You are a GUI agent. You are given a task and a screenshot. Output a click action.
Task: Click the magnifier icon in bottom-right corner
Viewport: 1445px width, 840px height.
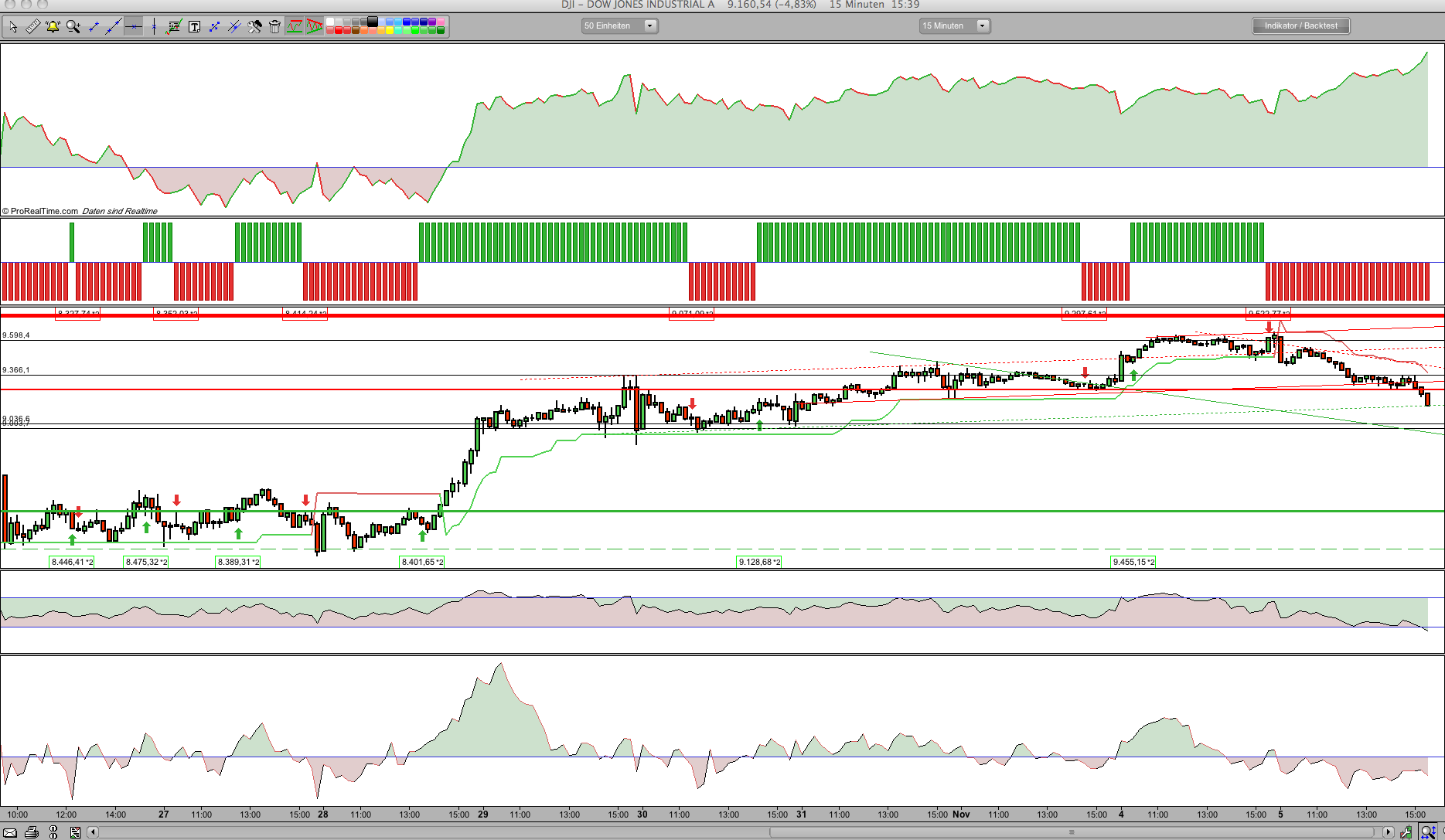pyautogui.click(x=1428, y=832)
